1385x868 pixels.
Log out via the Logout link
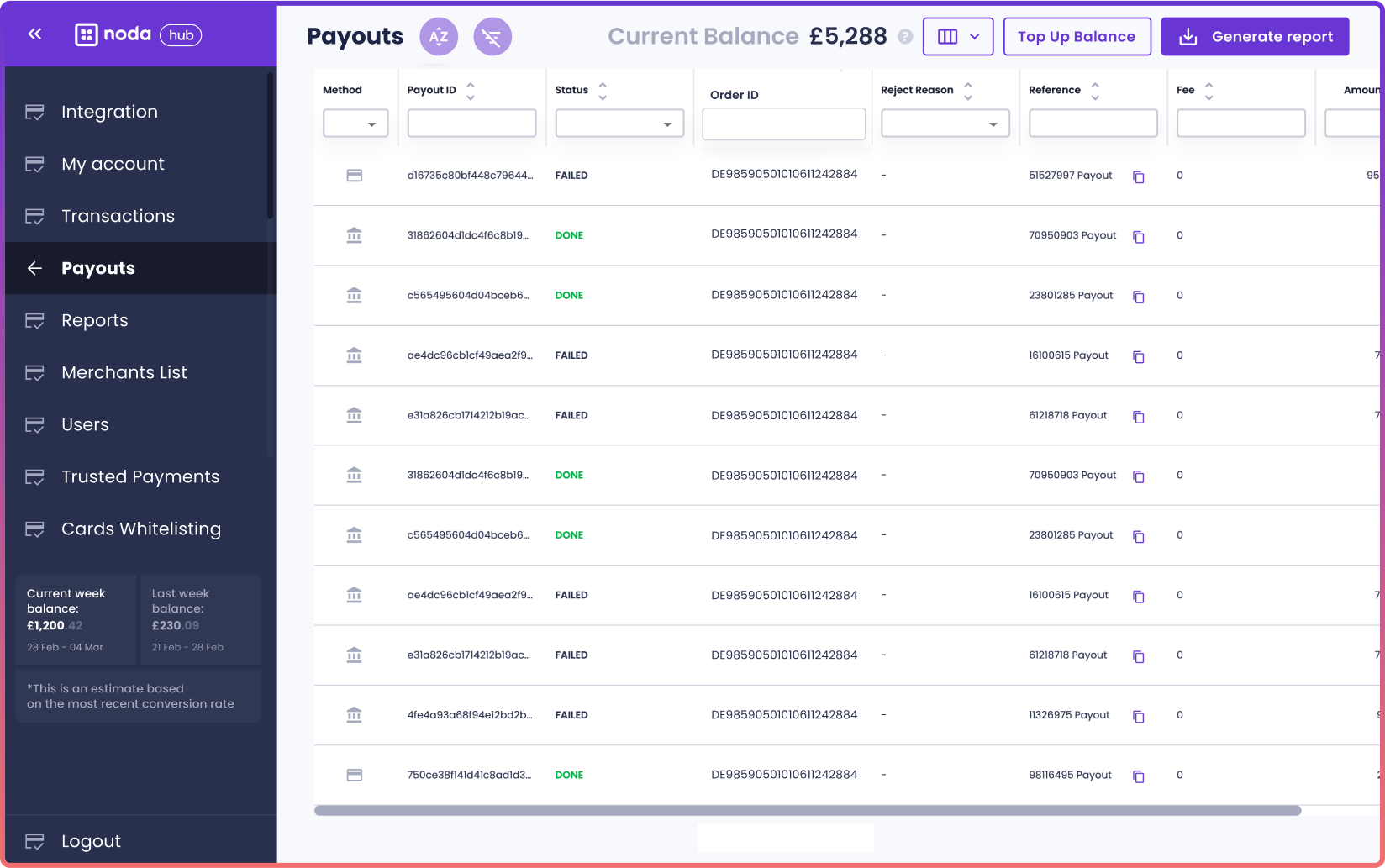pyautogui.click(x=91, y=841)
